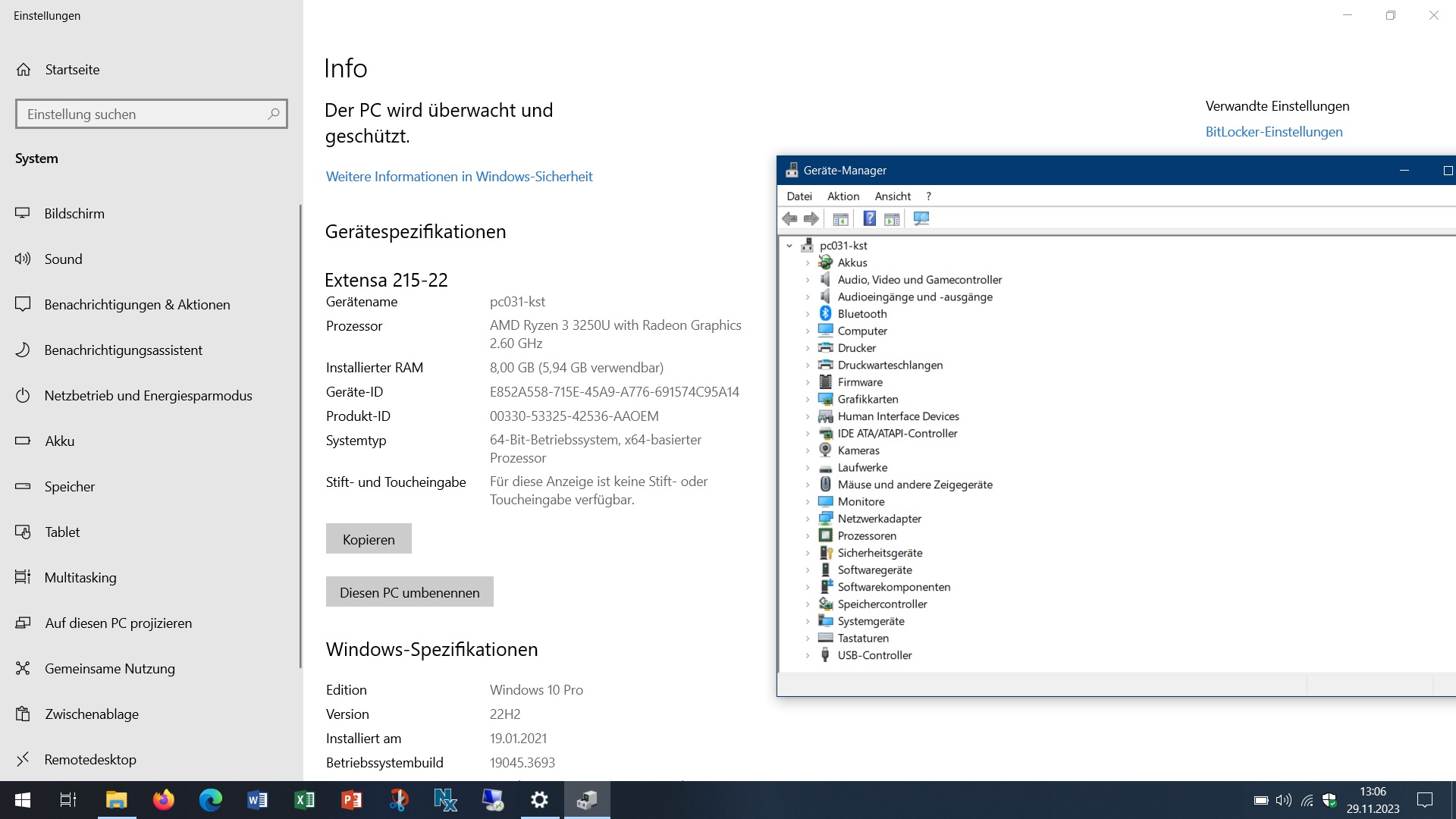Open Windows Security tray shield icon
This screenshot has height=819, width=1456.
1329,800
